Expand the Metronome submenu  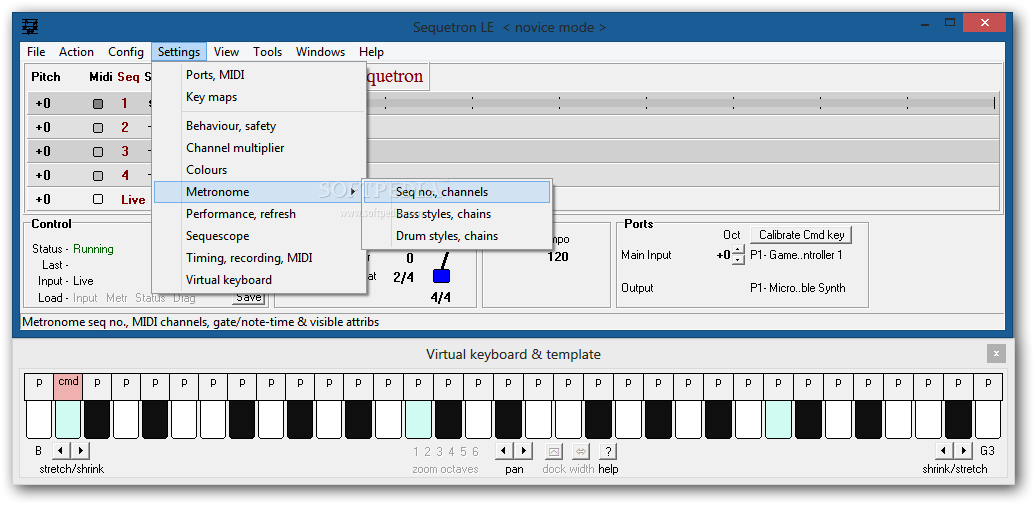pos(260,192)
